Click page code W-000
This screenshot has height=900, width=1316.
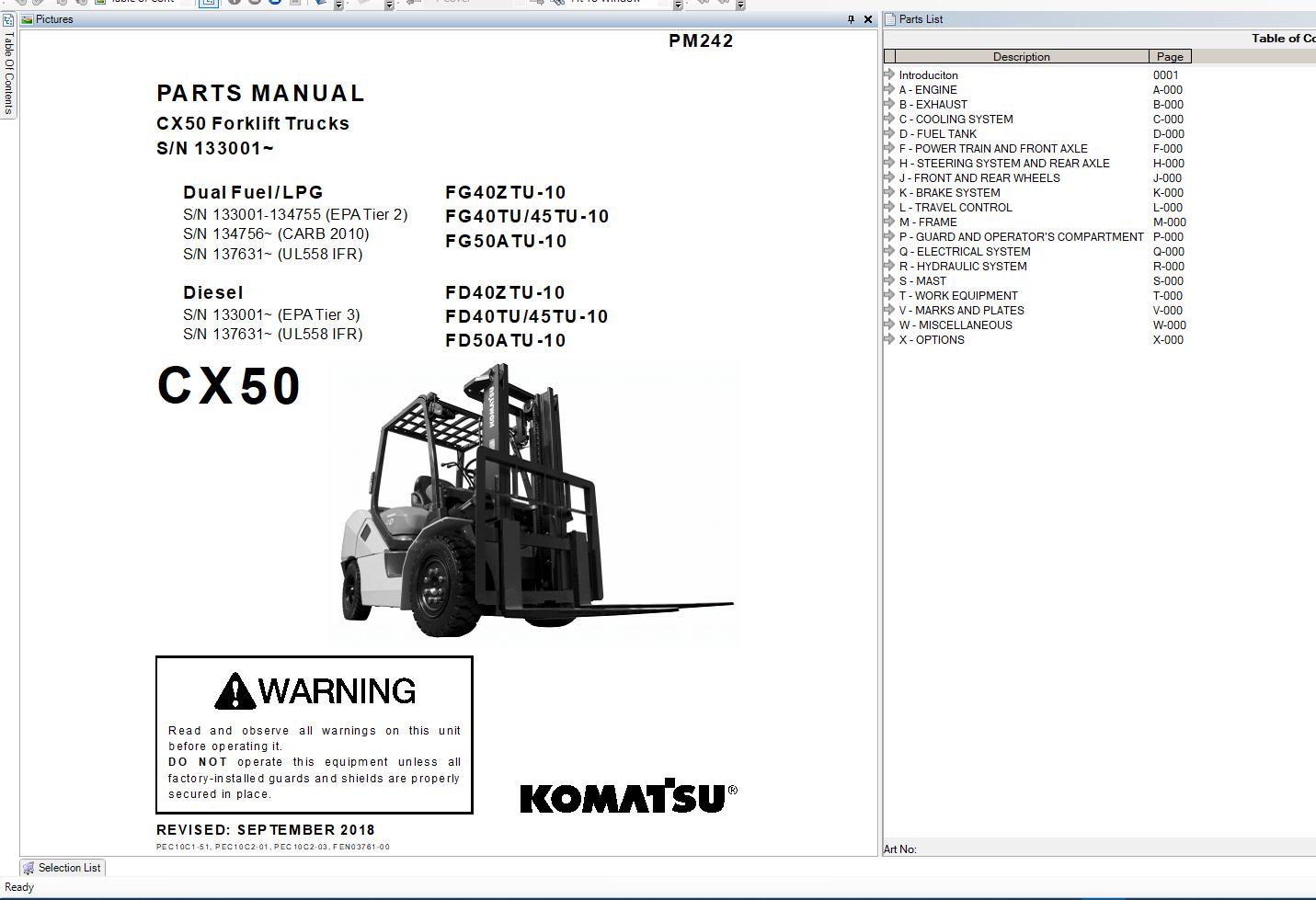point(1170,325)
